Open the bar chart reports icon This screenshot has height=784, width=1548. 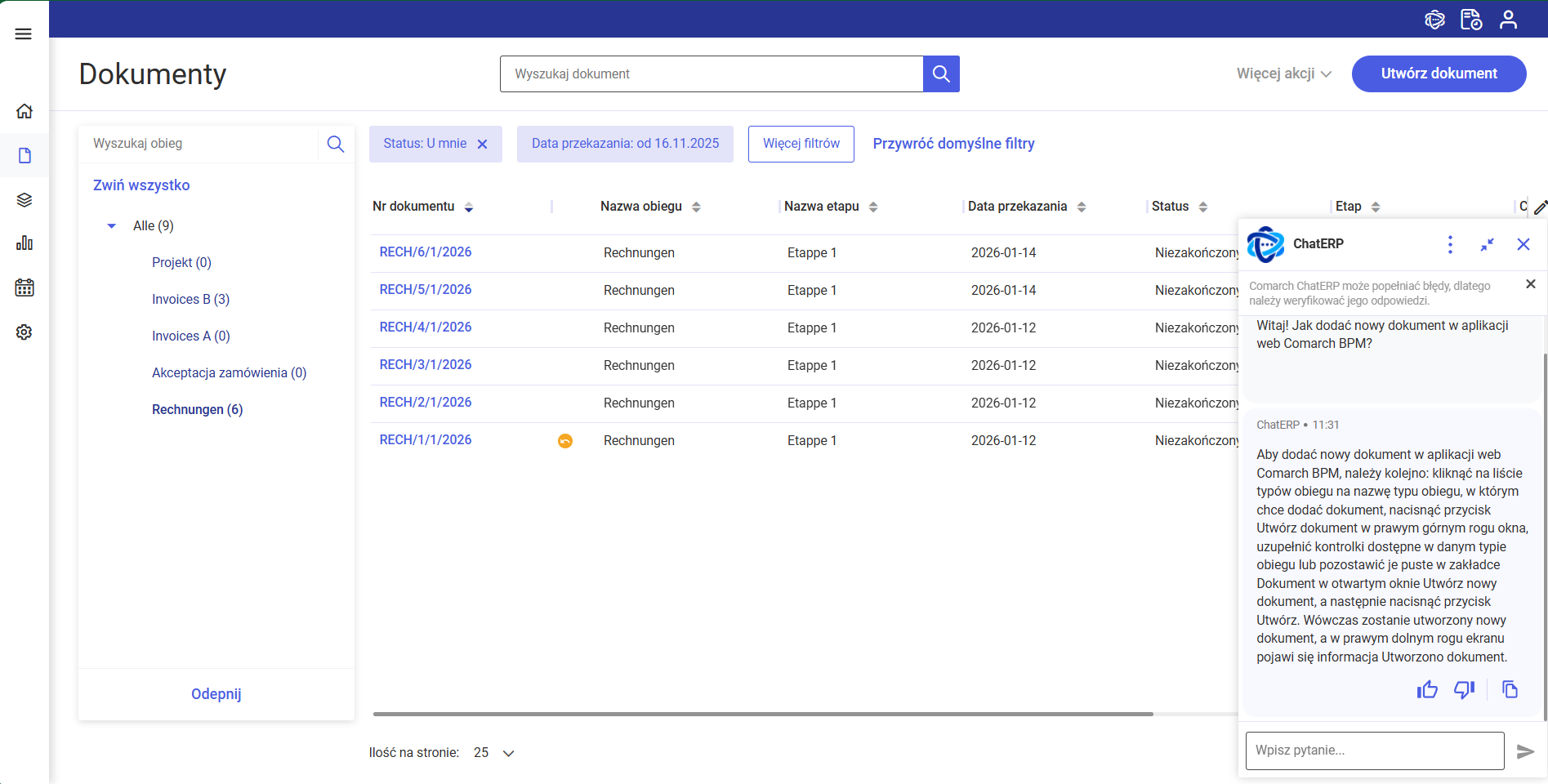pyautogui.click(x=25, y=243)
